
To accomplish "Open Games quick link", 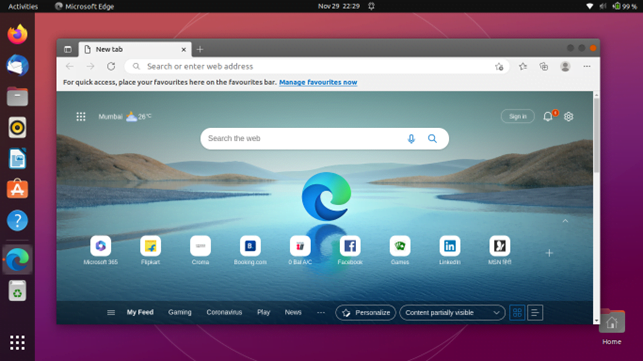I will point(400,250).
